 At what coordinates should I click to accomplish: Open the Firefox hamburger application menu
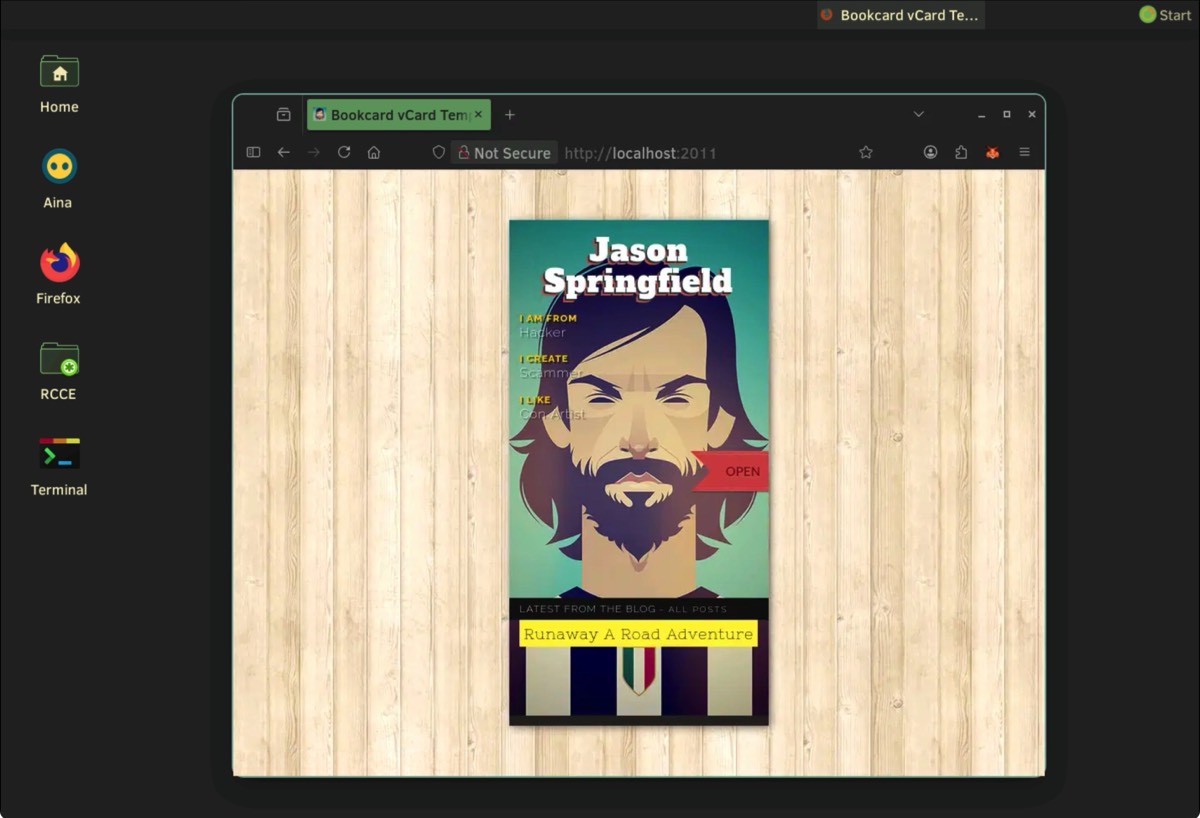[x=1024, y=152]
